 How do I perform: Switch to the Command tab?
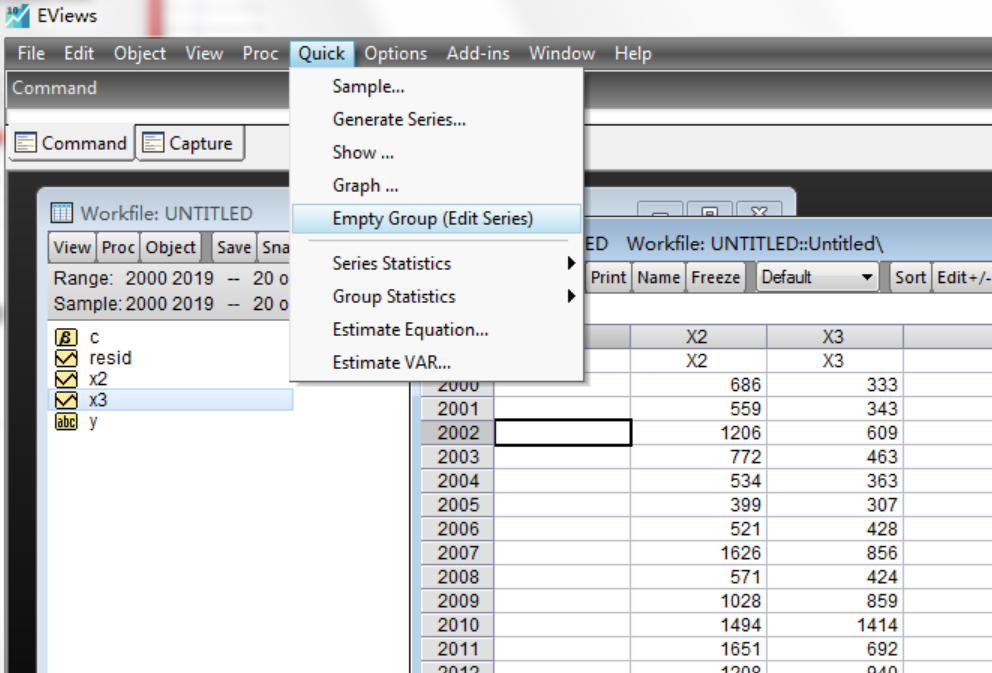click(x=71, y=143)
